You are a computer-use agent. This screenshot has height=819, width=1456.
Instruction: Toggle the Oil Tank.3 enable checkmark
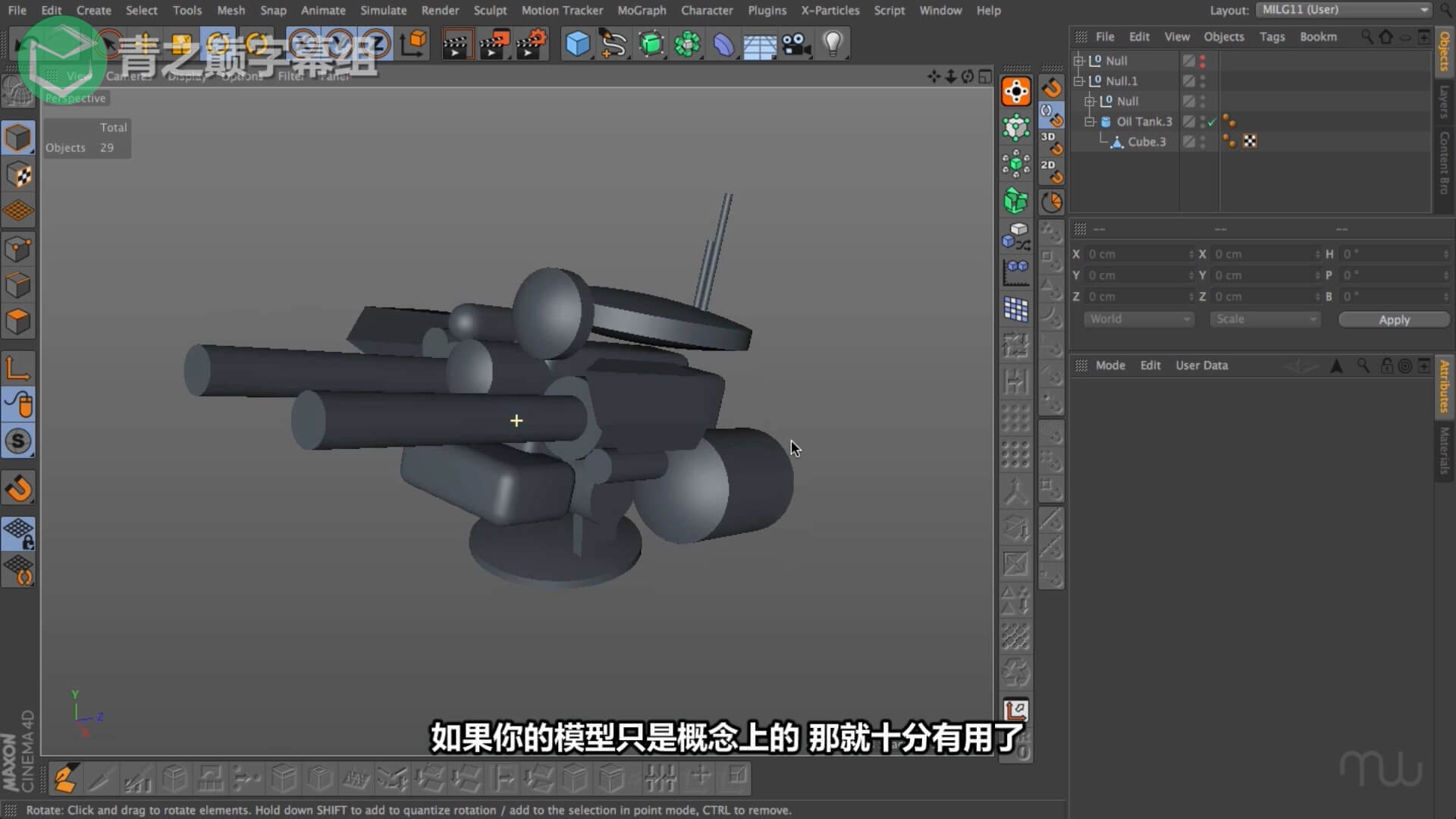tap(1212, 121)
